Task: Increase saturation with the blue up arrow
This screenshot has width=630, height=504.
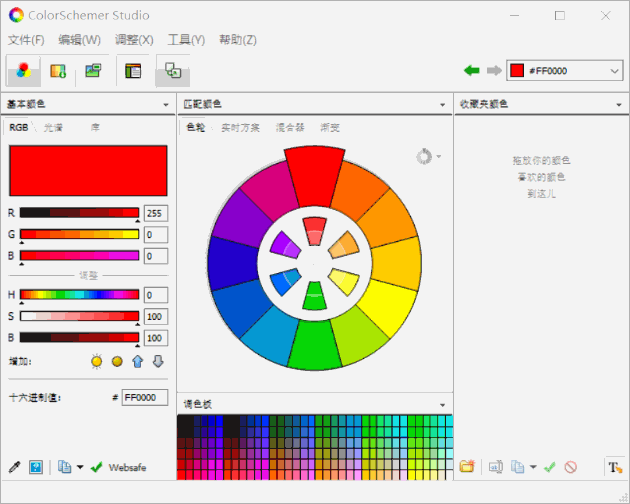Action: (137, 361)
